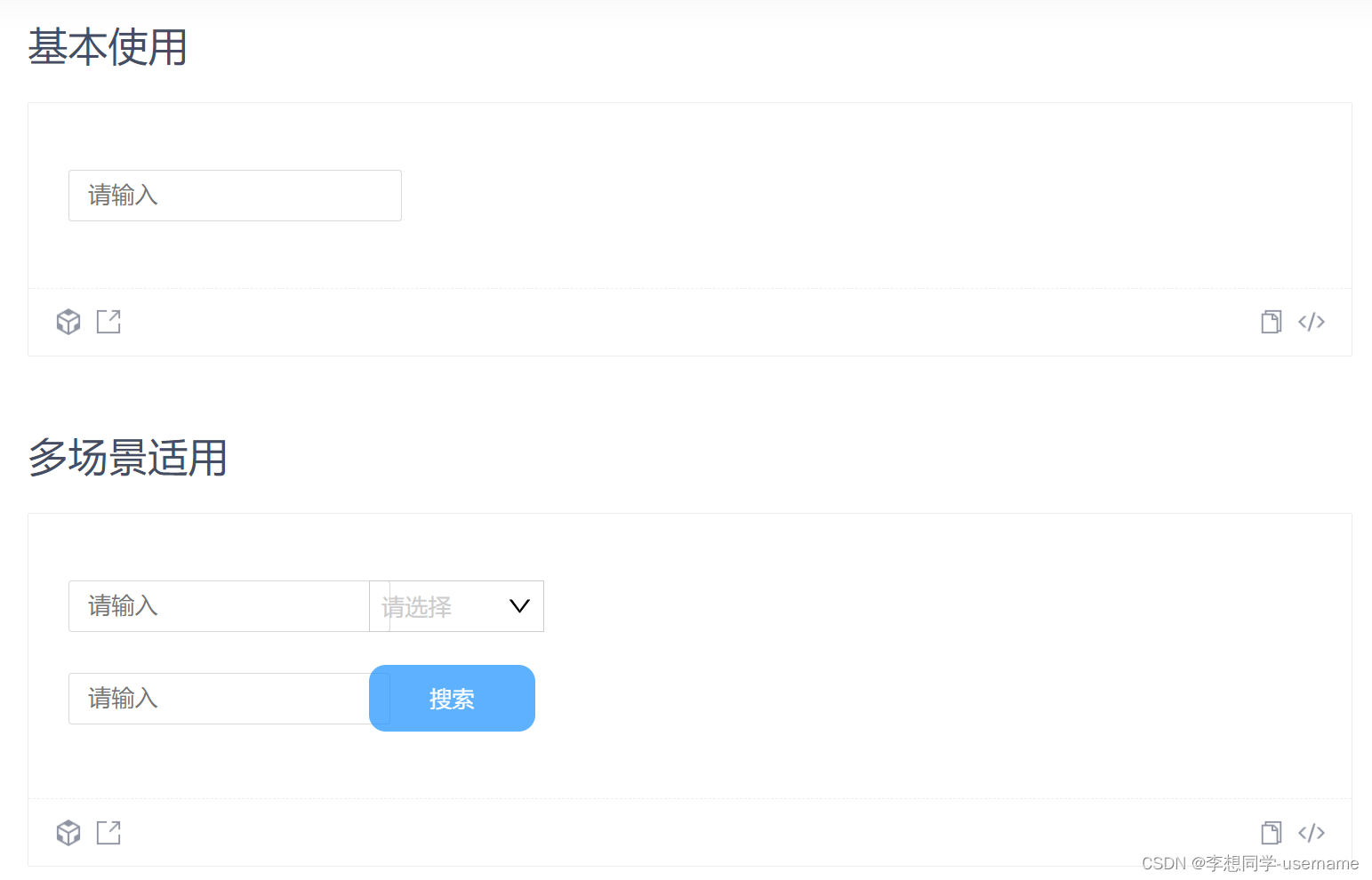Open 基本使用 demo in new window icon
This screenshot has height=880, width=1372.
(x=108, y=322)
